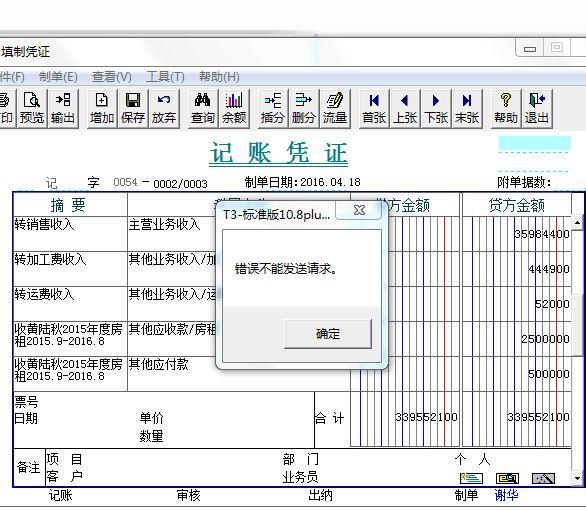586x510 pixels.
Task: Click yellow middle icon above 谢华
Action: [507, 478]
